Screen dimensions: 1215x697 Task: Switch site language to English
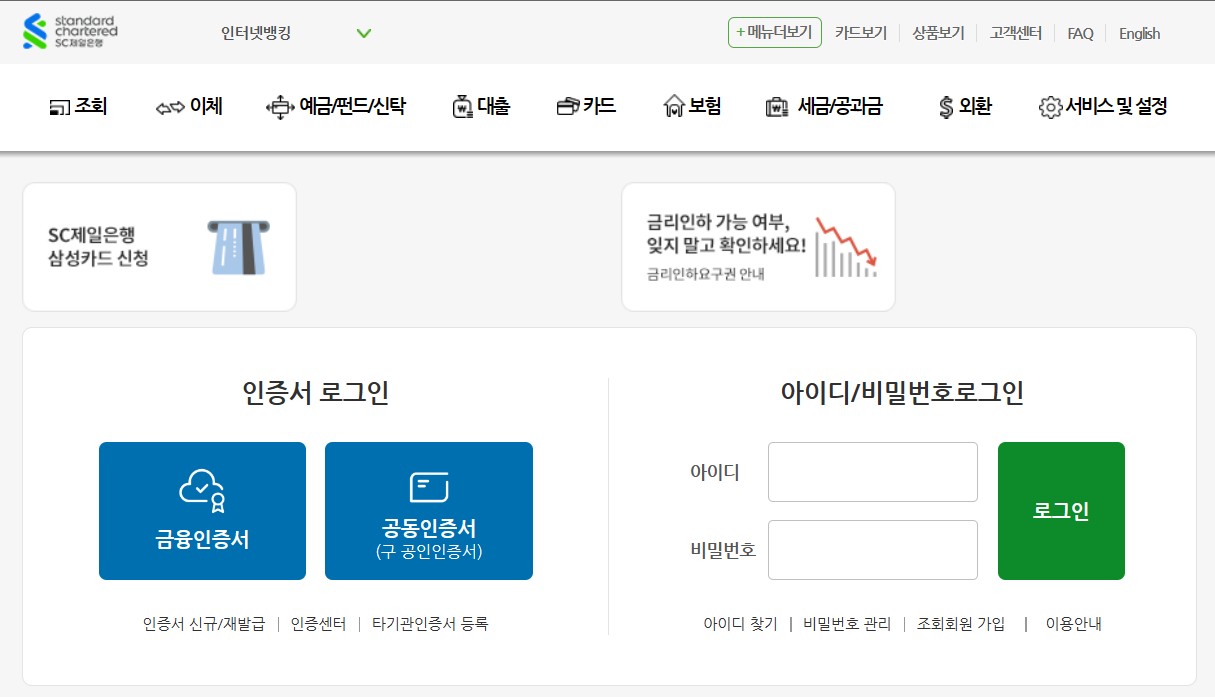point(1138,33)
